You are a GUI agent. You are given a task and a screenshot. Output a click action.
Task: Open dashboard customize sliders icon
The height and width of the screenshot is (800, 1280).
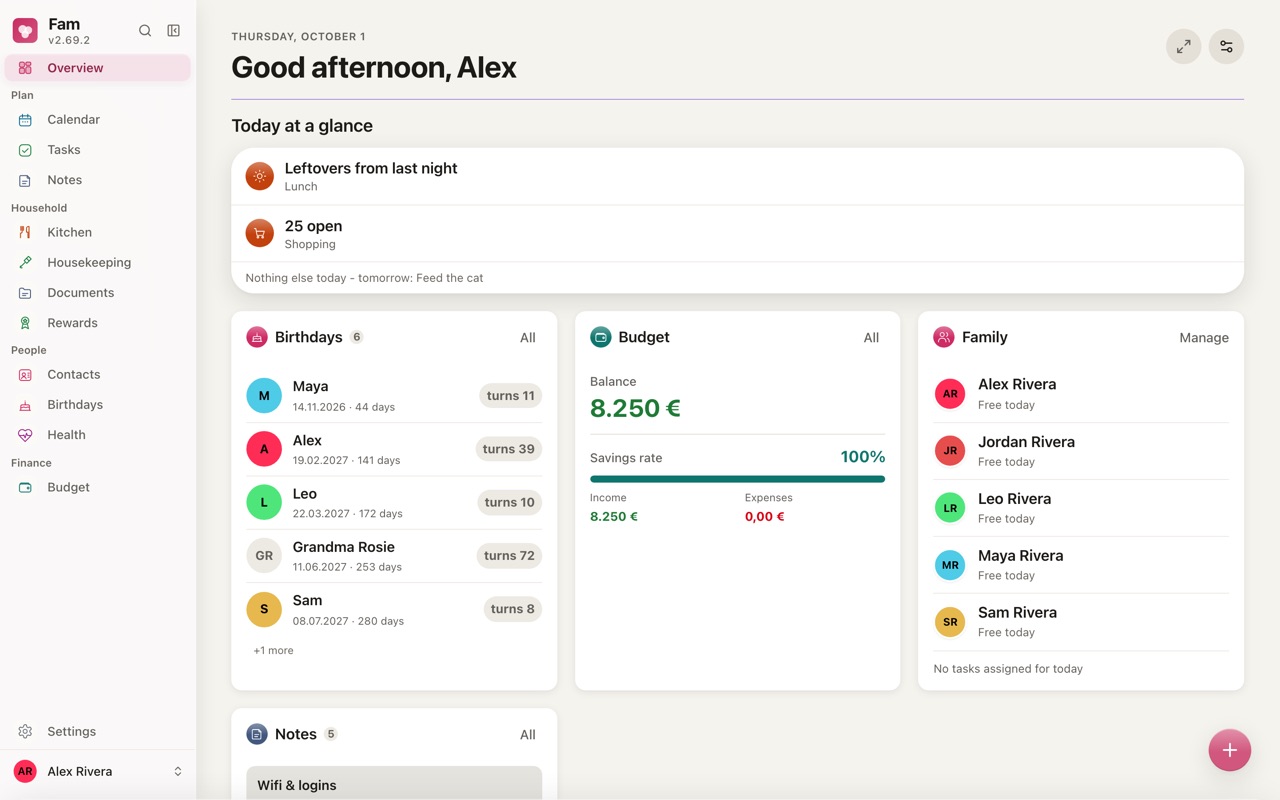(1226, 47)
